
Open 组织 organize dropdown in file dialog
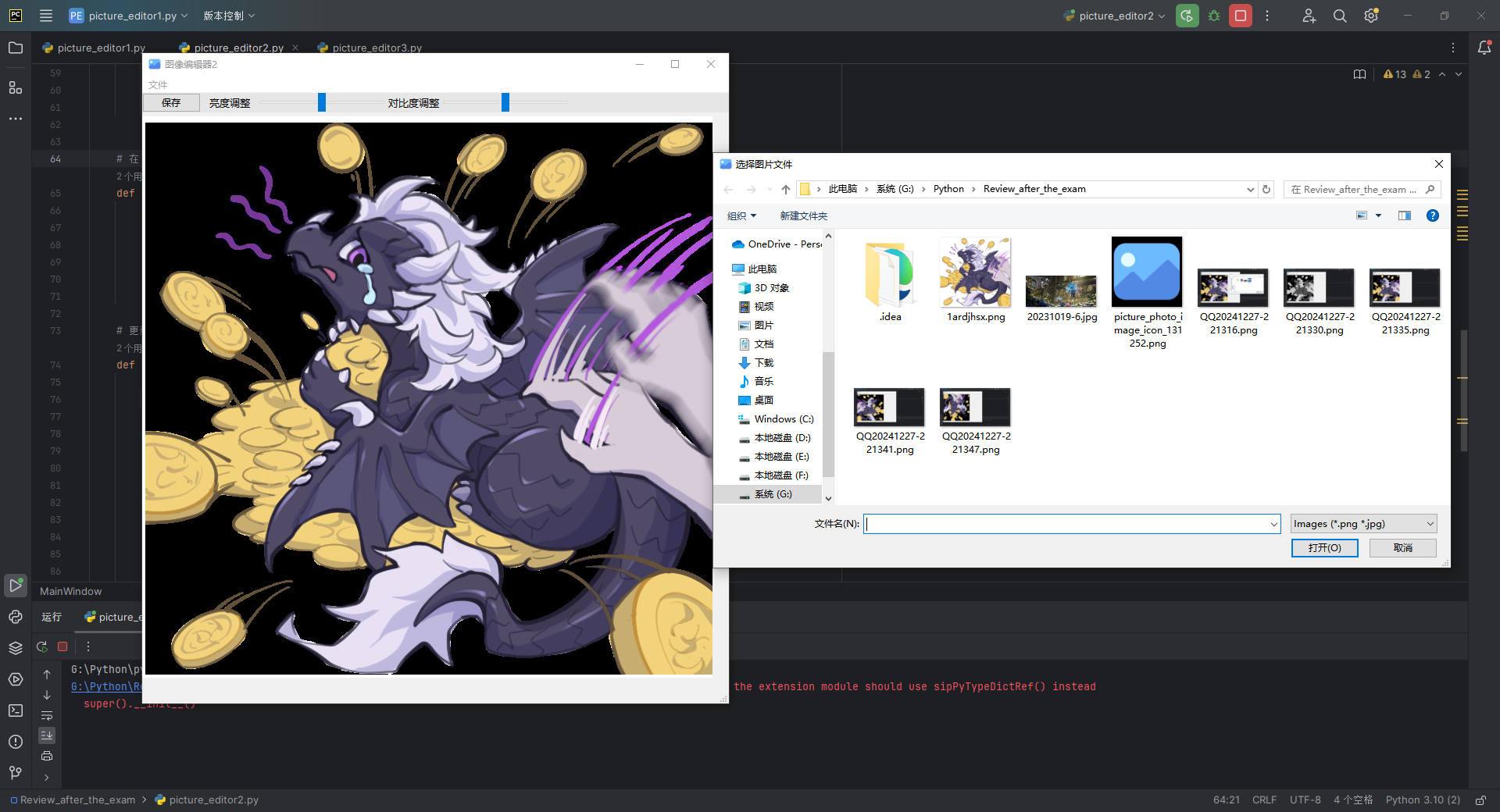point(742,215)
